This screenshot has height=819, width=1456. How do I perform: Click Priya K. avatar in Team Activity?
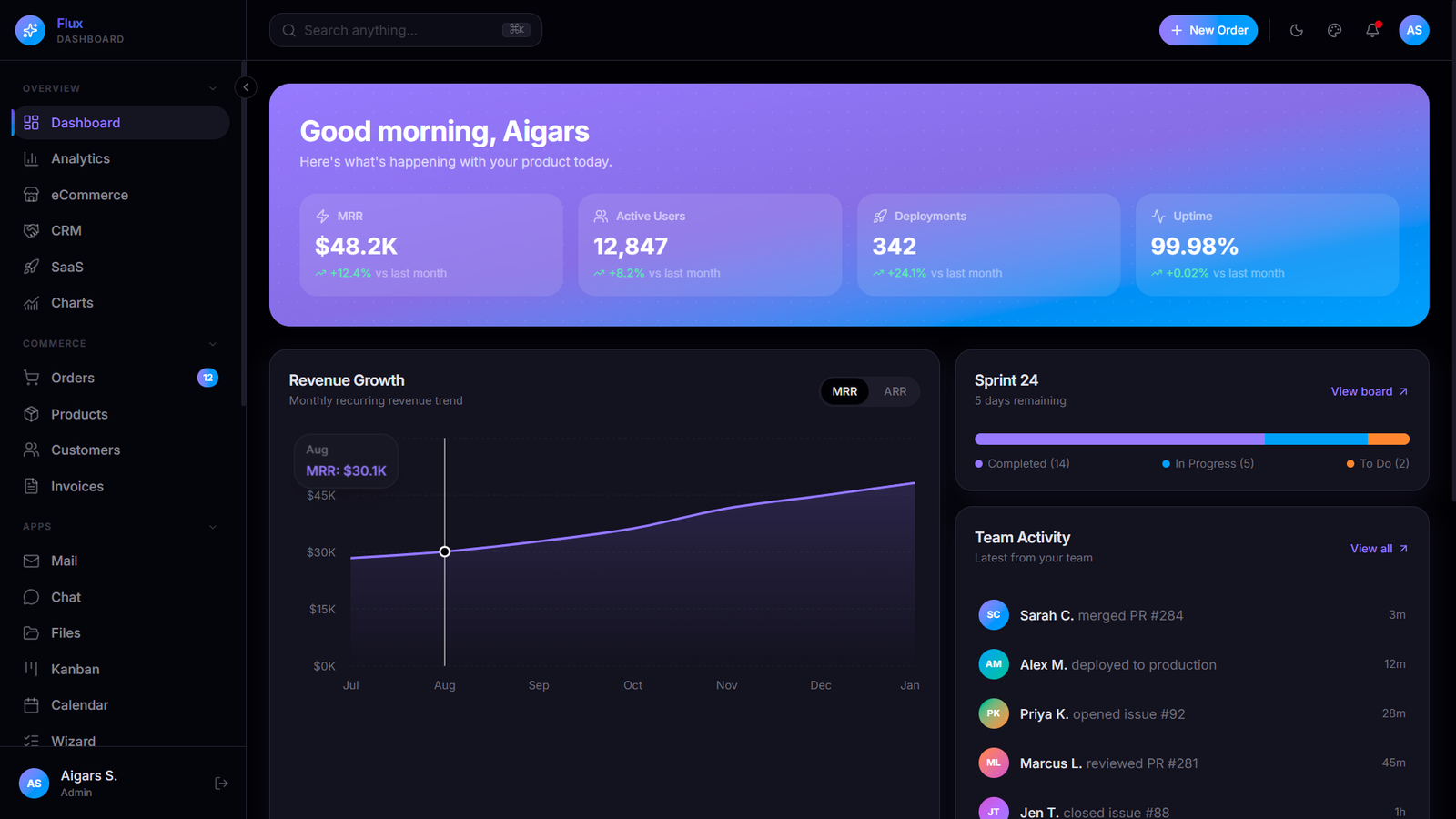pos(994,713)
